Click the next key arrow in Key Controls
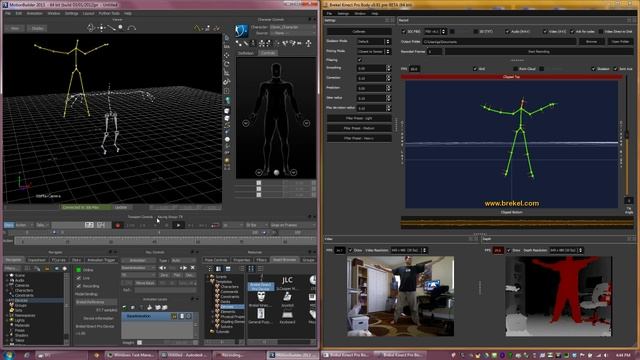This screenshot has height=360, width=640. [x=183, y=268]
